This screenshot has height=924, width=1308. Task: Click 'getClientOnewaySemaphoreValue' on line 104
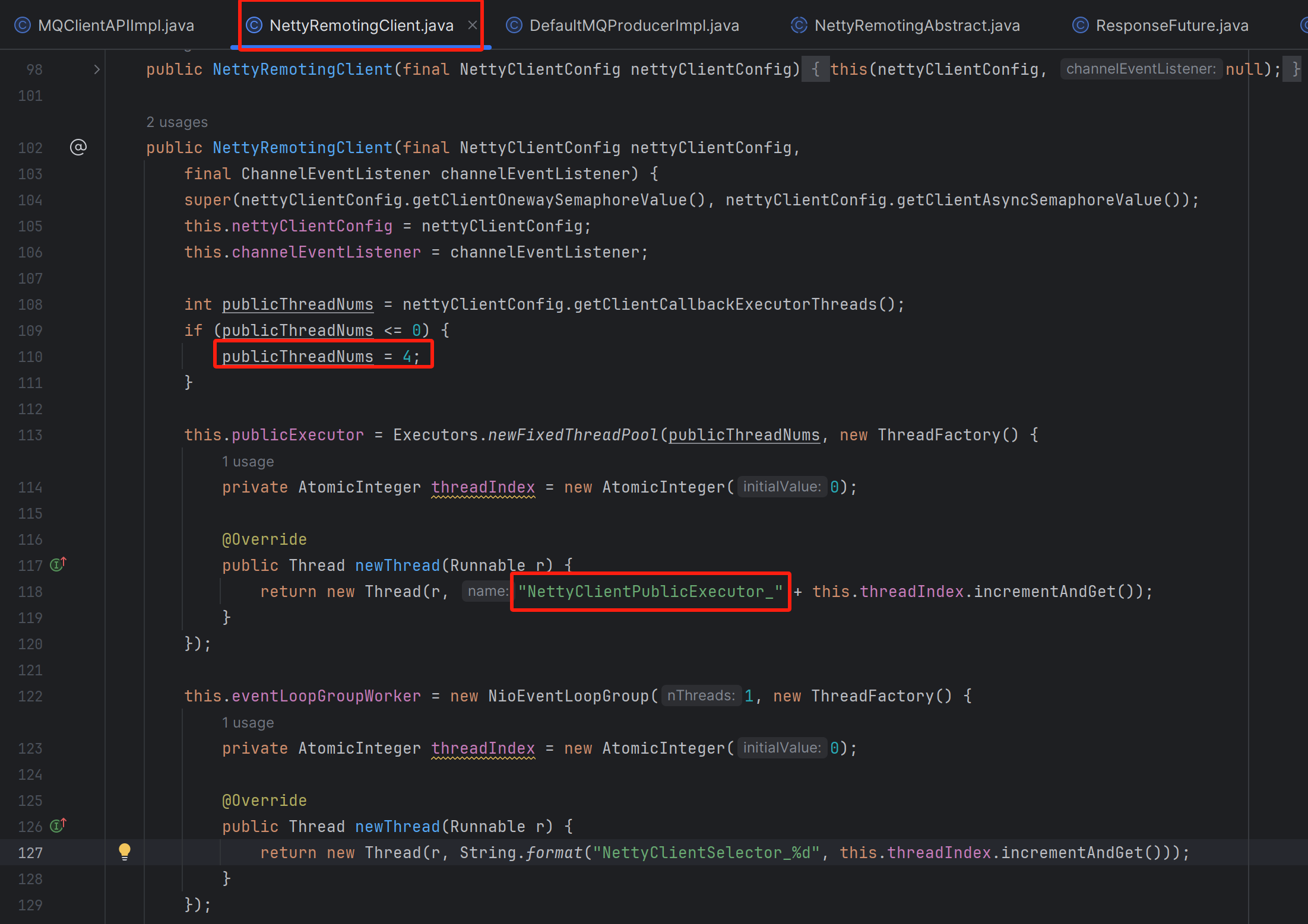(550, 200)
